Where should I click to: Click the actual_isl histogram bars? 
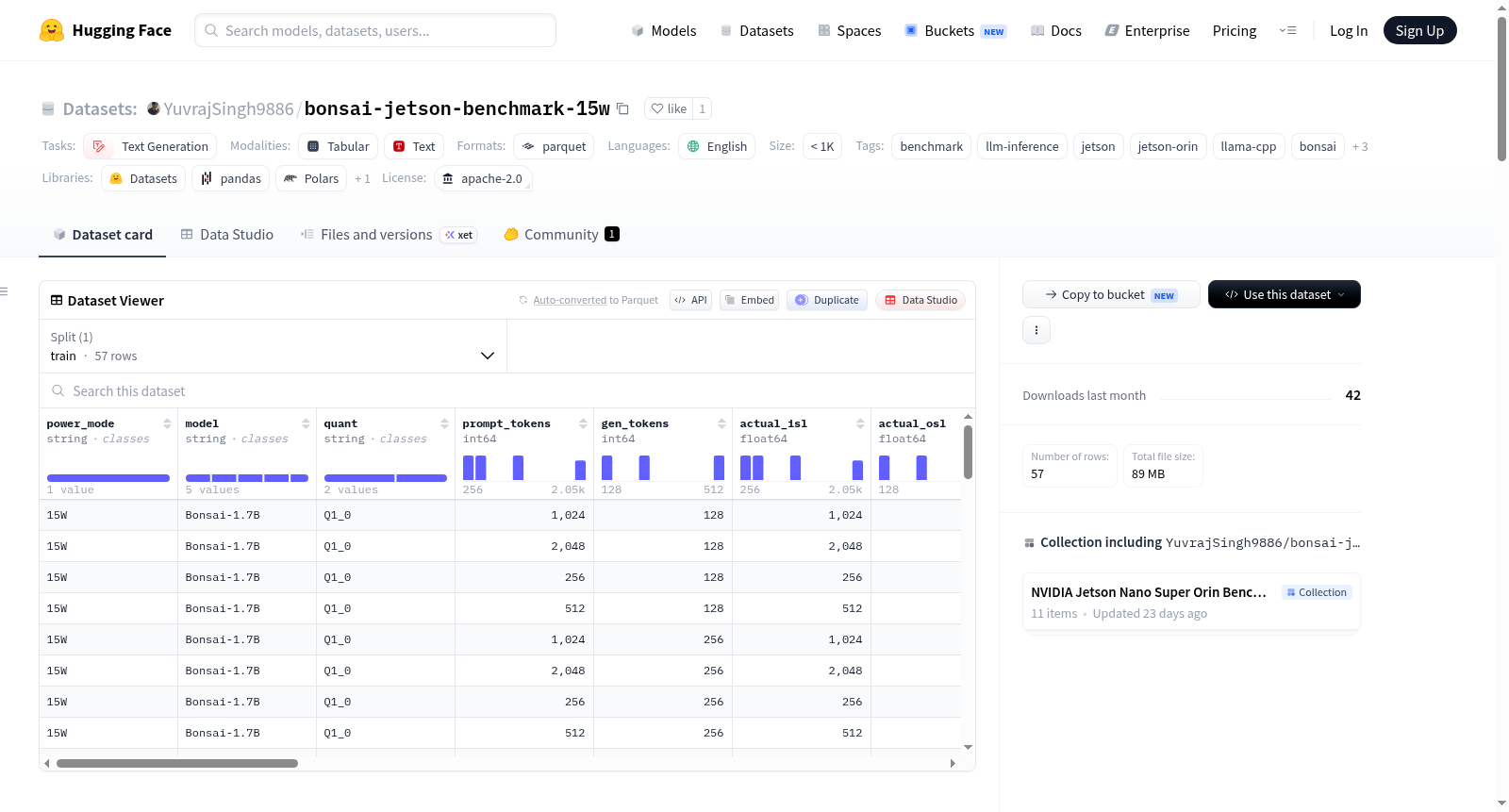pyautogui.click(x=802, y=468)
